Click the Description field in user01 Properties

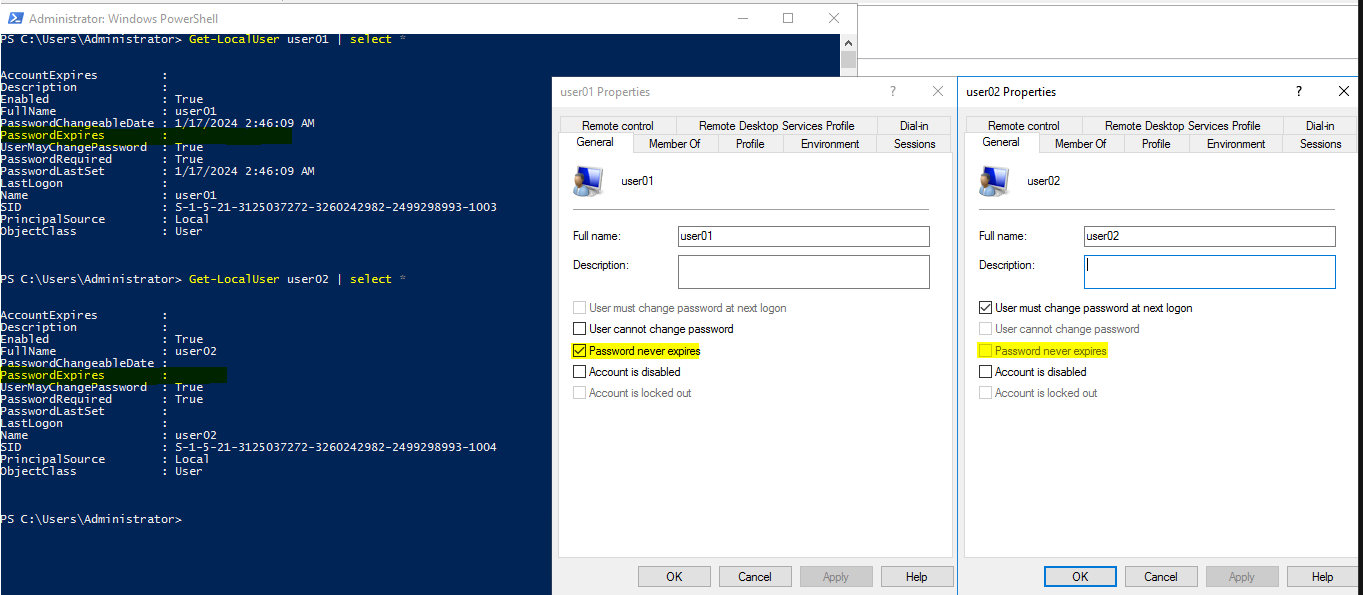tap(804, 272)
